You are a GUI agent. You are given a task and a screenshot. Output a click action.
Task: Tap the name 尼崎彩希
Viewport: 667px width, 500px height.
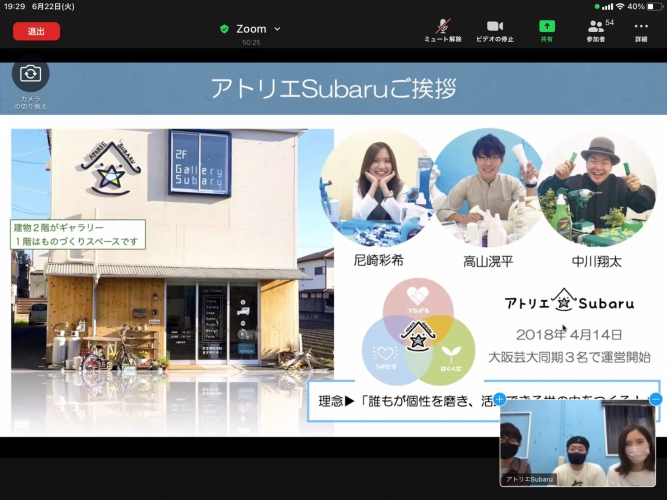(378, 260)
